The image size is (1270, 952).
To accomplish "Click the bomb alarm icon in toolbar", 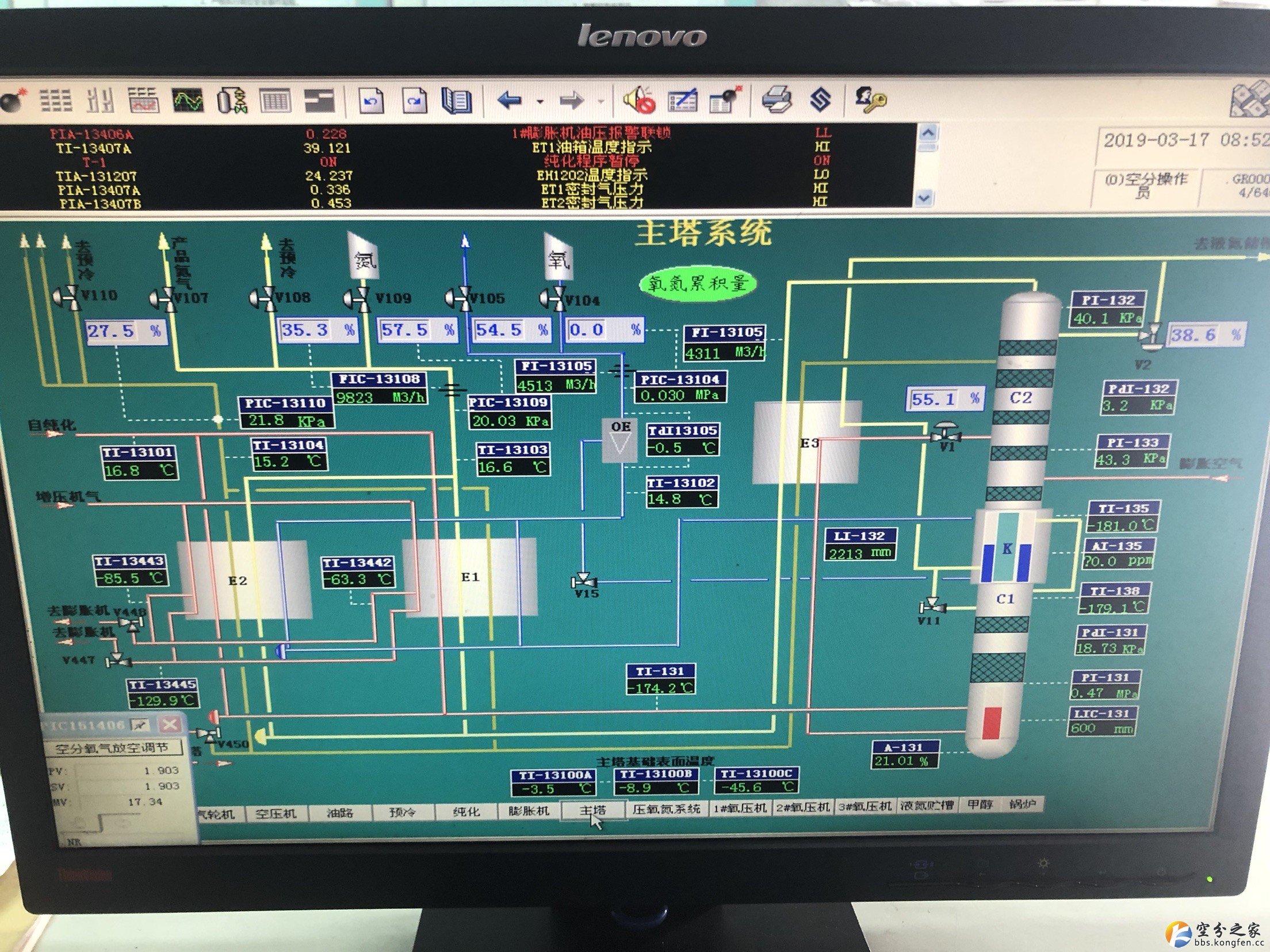I will click(13, 101).
